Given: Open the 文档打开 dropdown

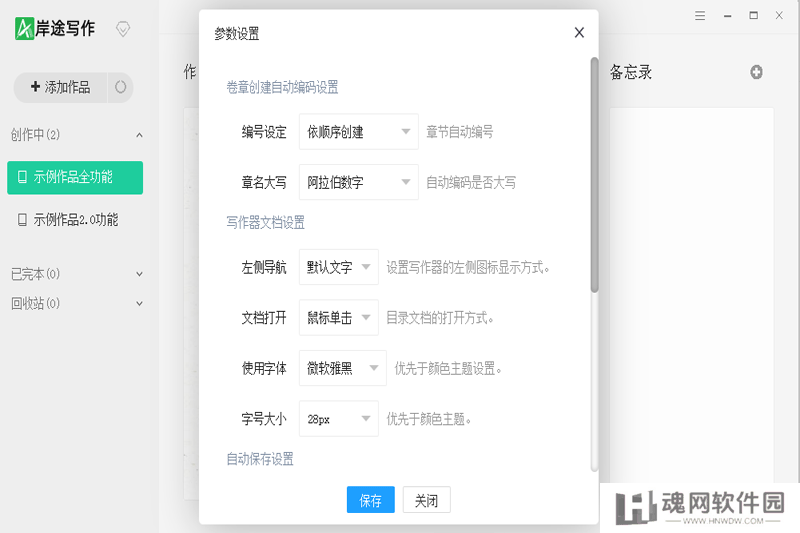Looking at the screenshot, I should tap(339, 317).
